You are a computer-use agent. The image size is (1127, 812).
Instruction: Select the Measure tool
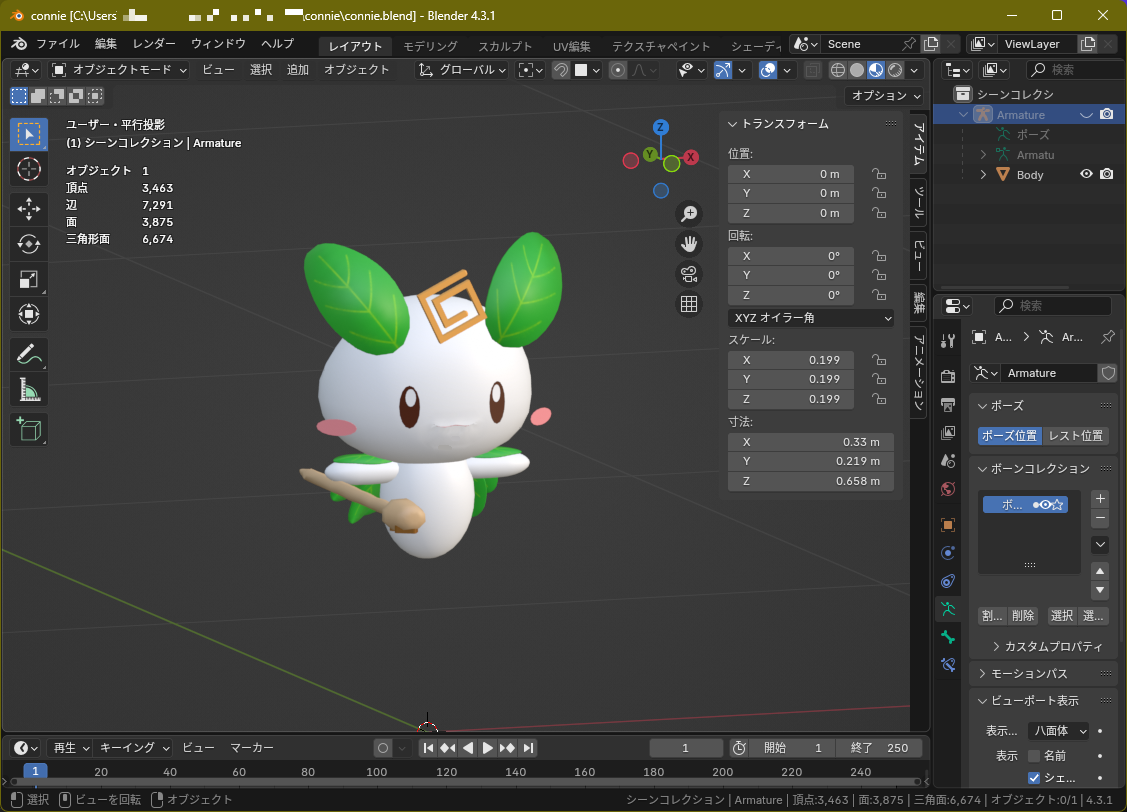[29, 389]
